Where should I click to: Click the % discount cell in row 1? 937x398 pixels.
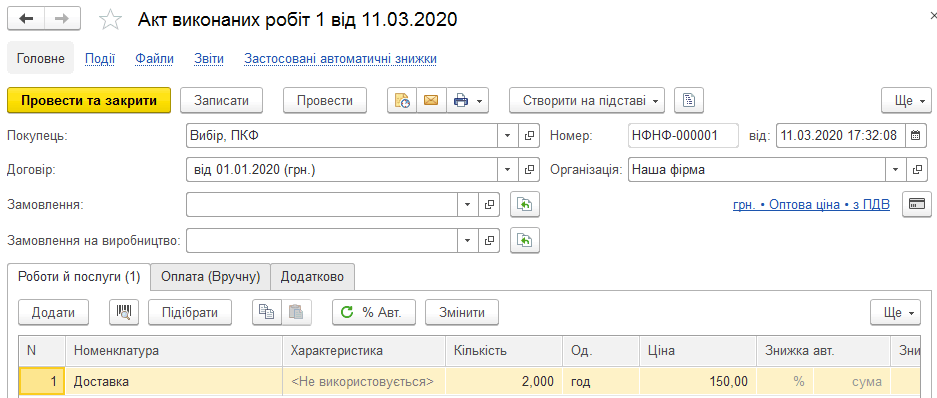click(786, 381)
